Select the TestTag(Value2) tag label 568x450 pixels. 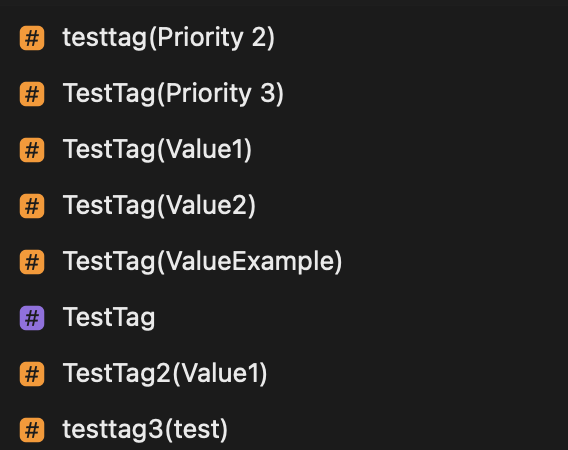coord(159,206)
